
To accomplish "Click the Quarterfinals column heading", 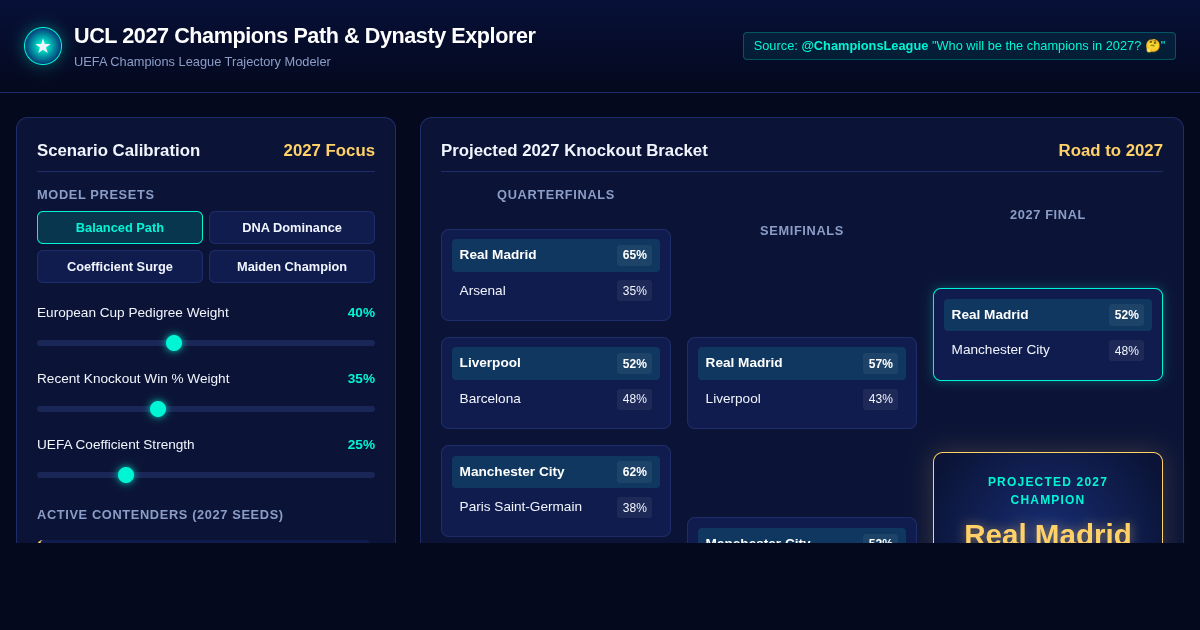I will pyautogui.click(x=556, y=195).
